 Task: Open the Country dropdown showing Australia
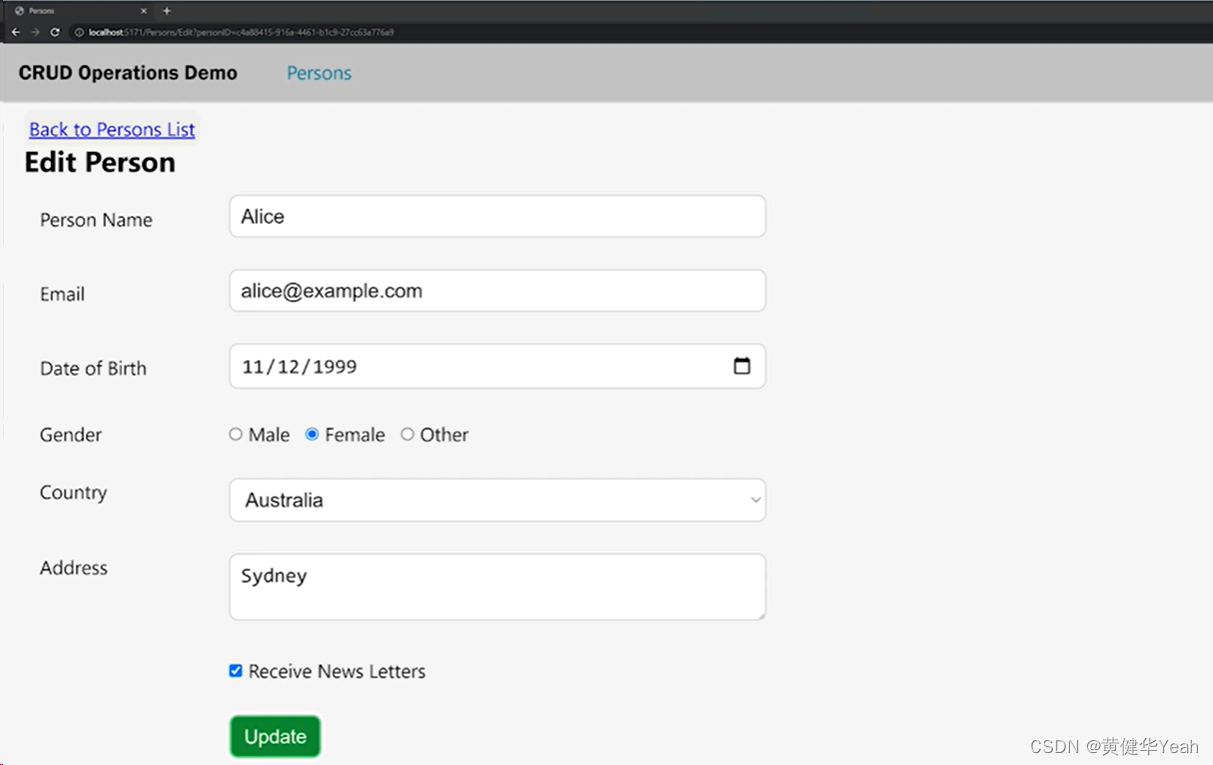point(497,500)
